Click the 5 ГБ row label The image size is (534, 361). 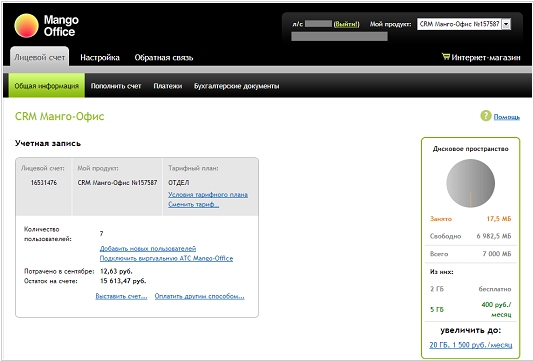click(x=437, y=310)
